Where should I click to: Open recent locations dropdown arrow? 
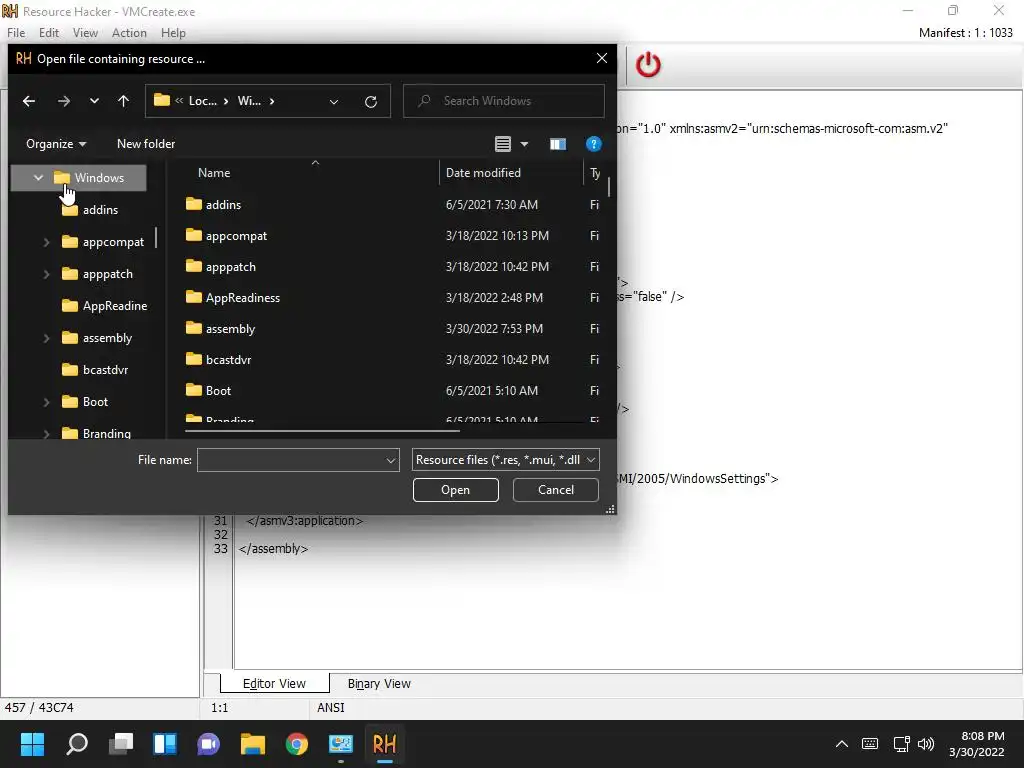(94, 101)
